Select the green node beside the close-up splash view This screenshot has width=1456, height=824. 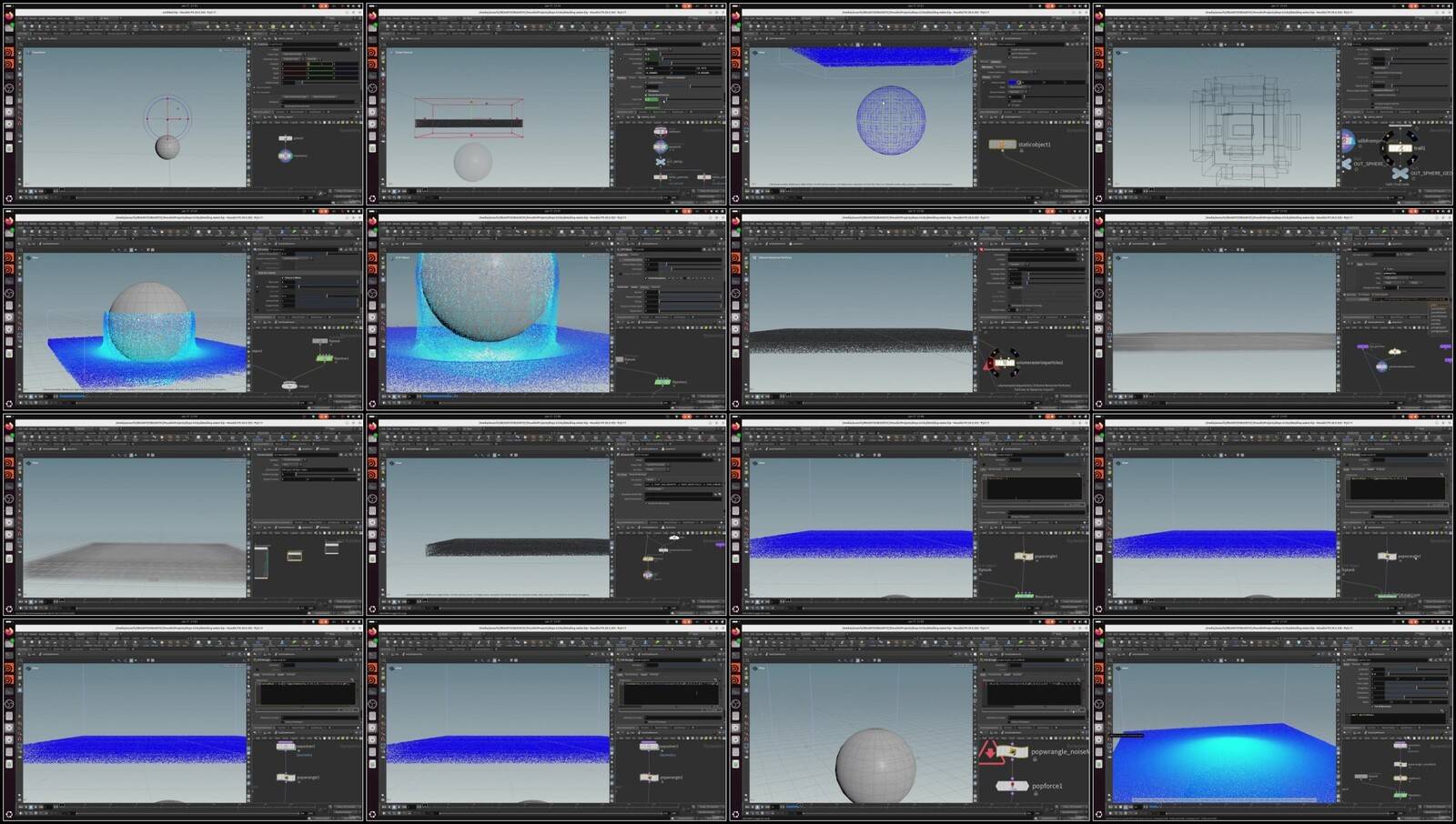pos(662,382)
